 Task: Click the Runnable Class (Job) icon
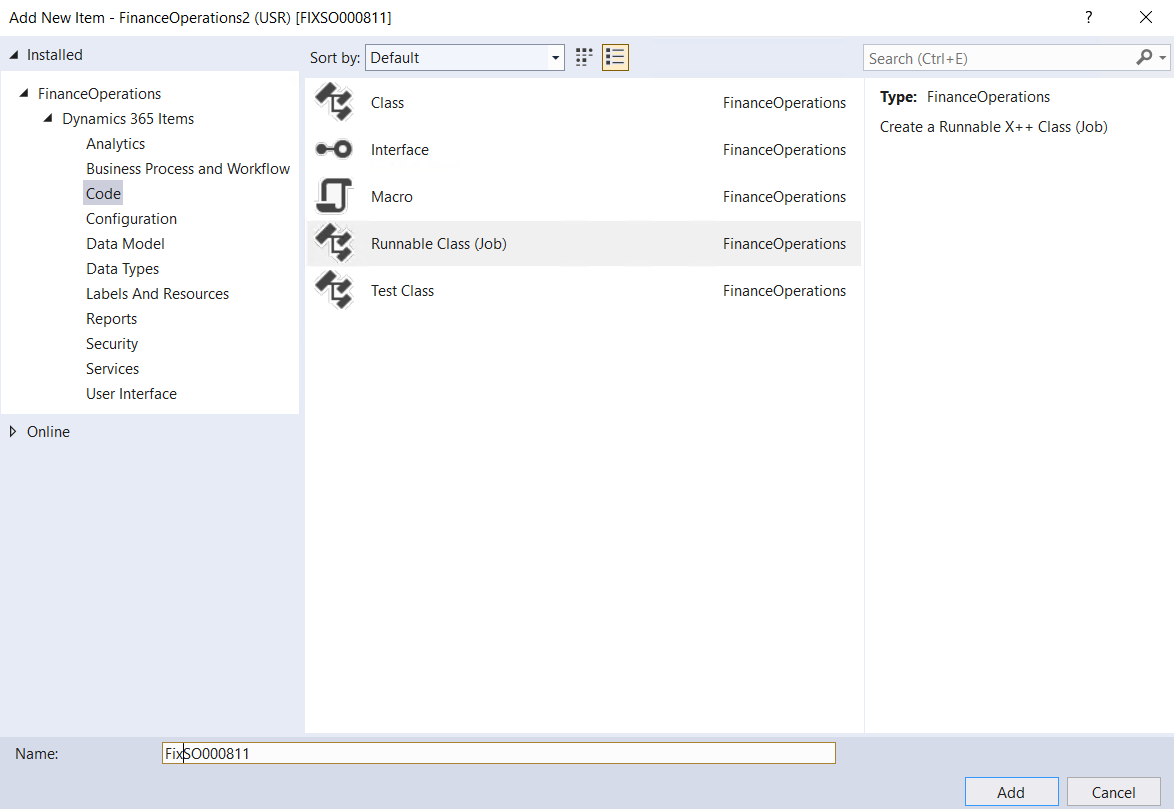click(334, 243)
